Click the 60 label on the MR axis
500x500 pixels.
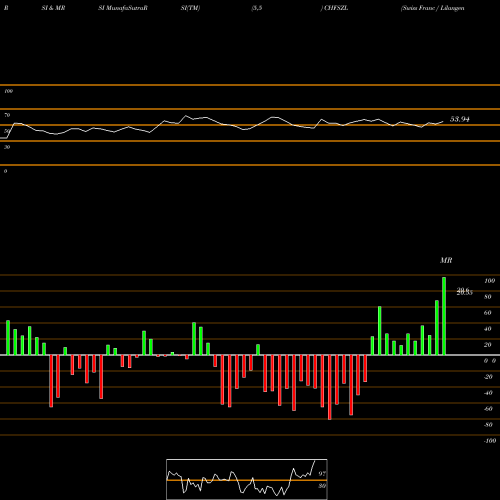pos(488,313)
